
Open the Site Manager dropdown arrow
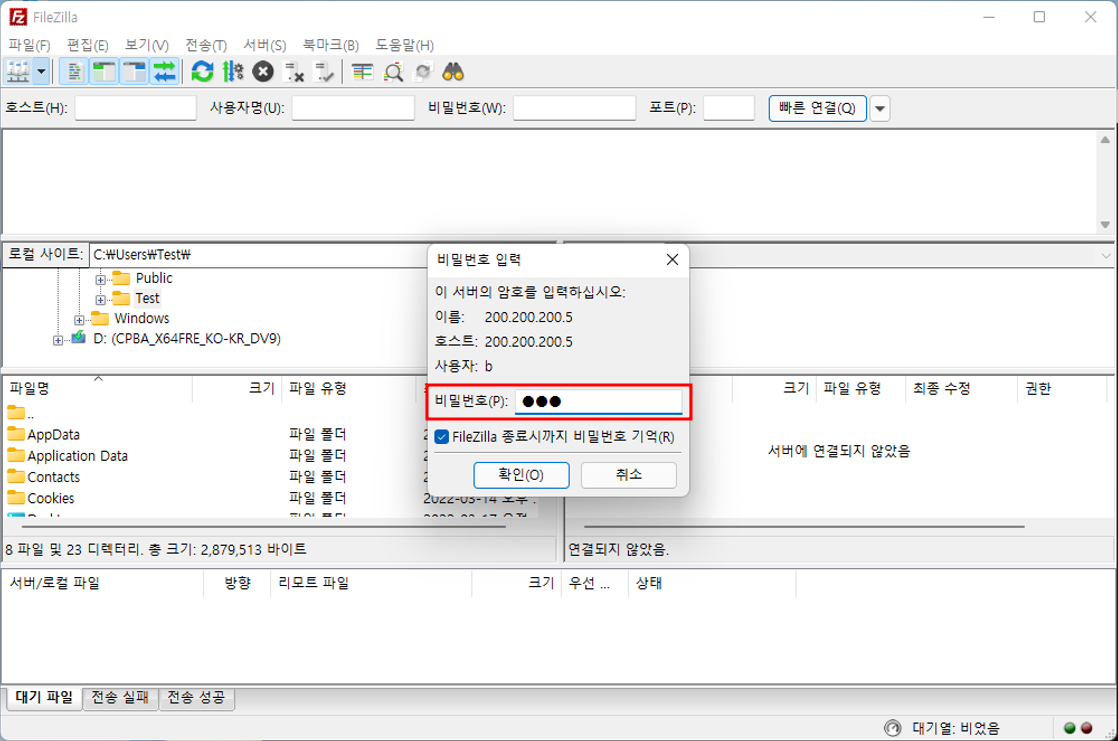click(41, 72)
